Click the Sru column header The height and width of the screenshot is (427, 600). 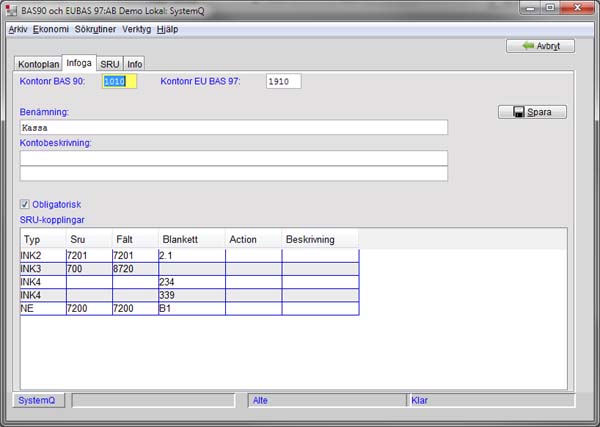[89, 240]
